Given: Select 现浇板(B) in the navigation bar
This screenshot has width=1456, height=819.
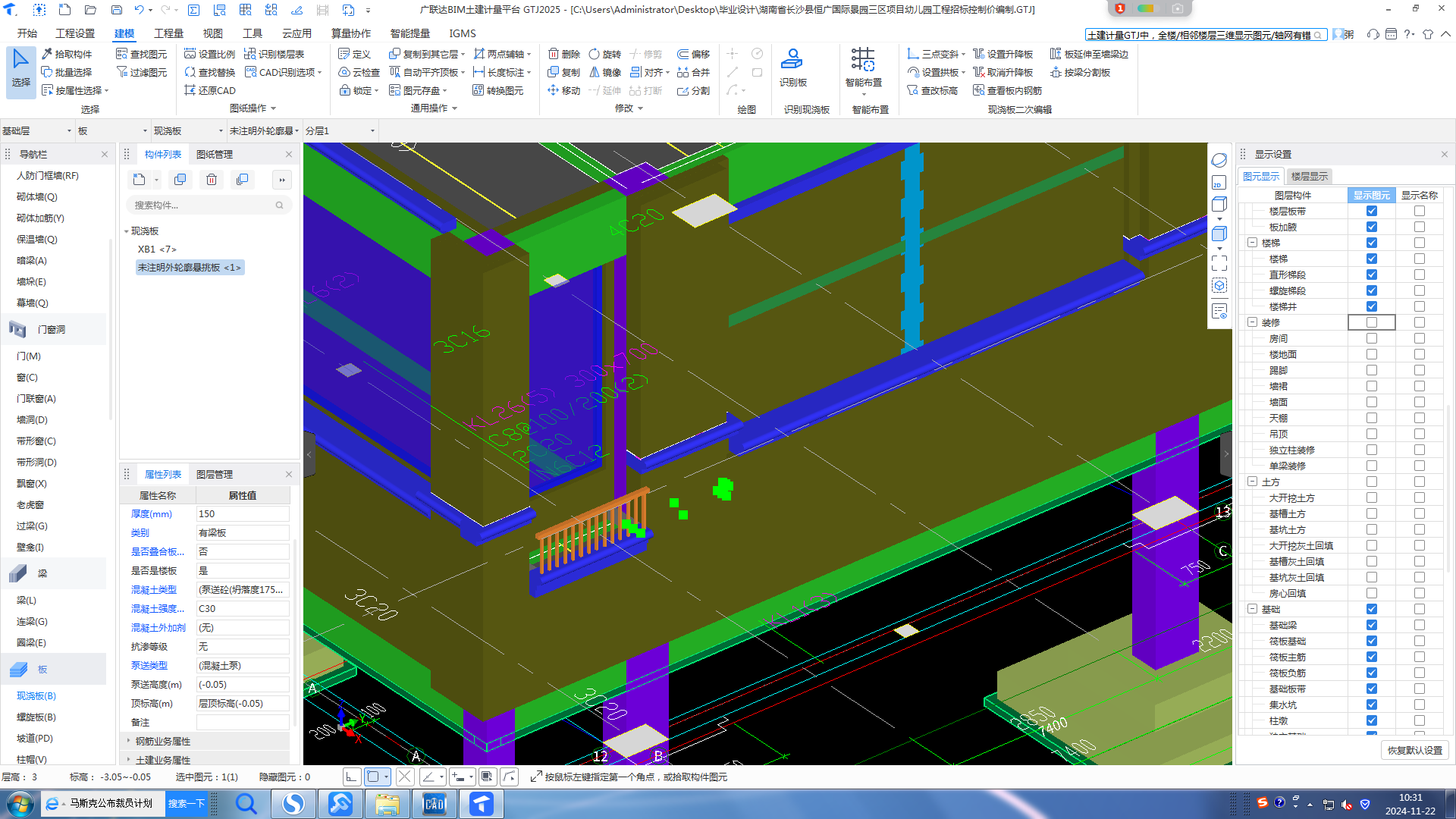Looking at the screenshot, I should (36, 695).
